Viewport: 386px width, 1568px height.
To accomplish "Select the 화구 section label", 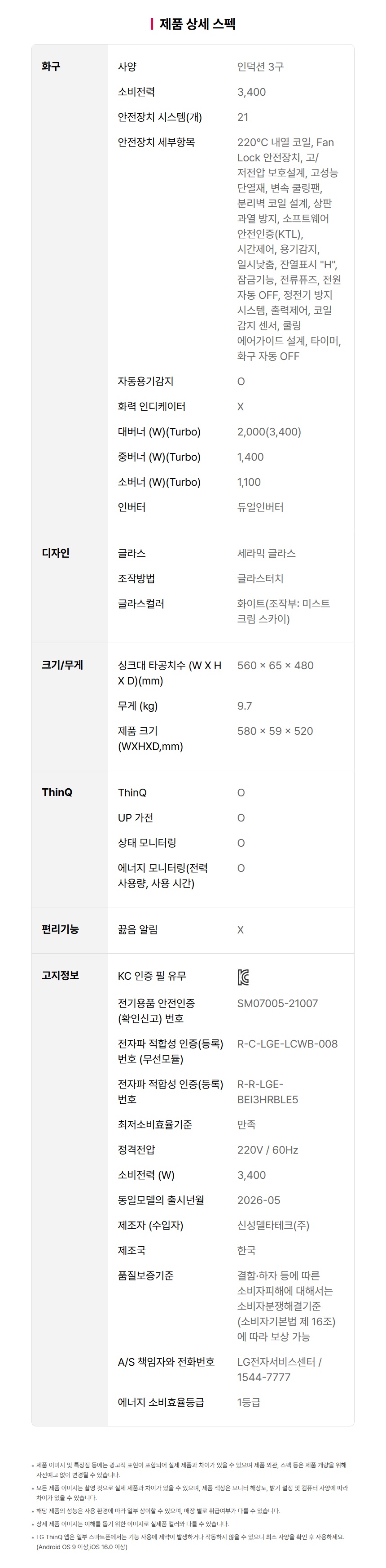I will [x=51, y=67].
